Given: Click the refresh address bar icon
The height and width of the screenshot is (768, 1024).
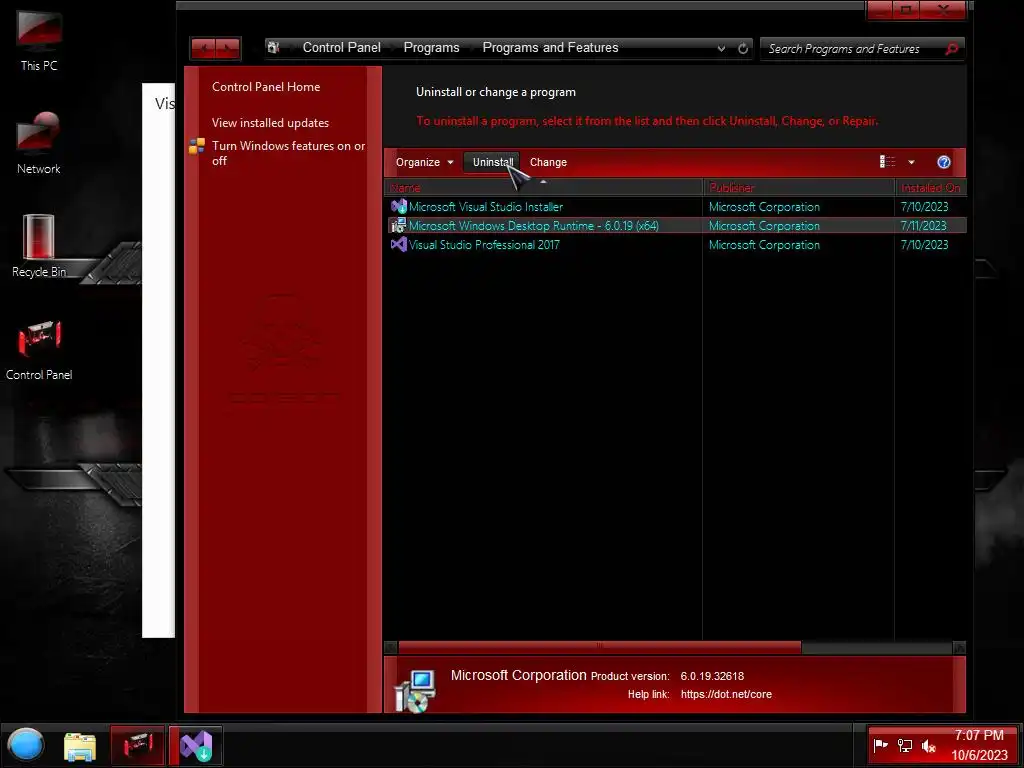Looking at the screenshot, I should point(743,48).
